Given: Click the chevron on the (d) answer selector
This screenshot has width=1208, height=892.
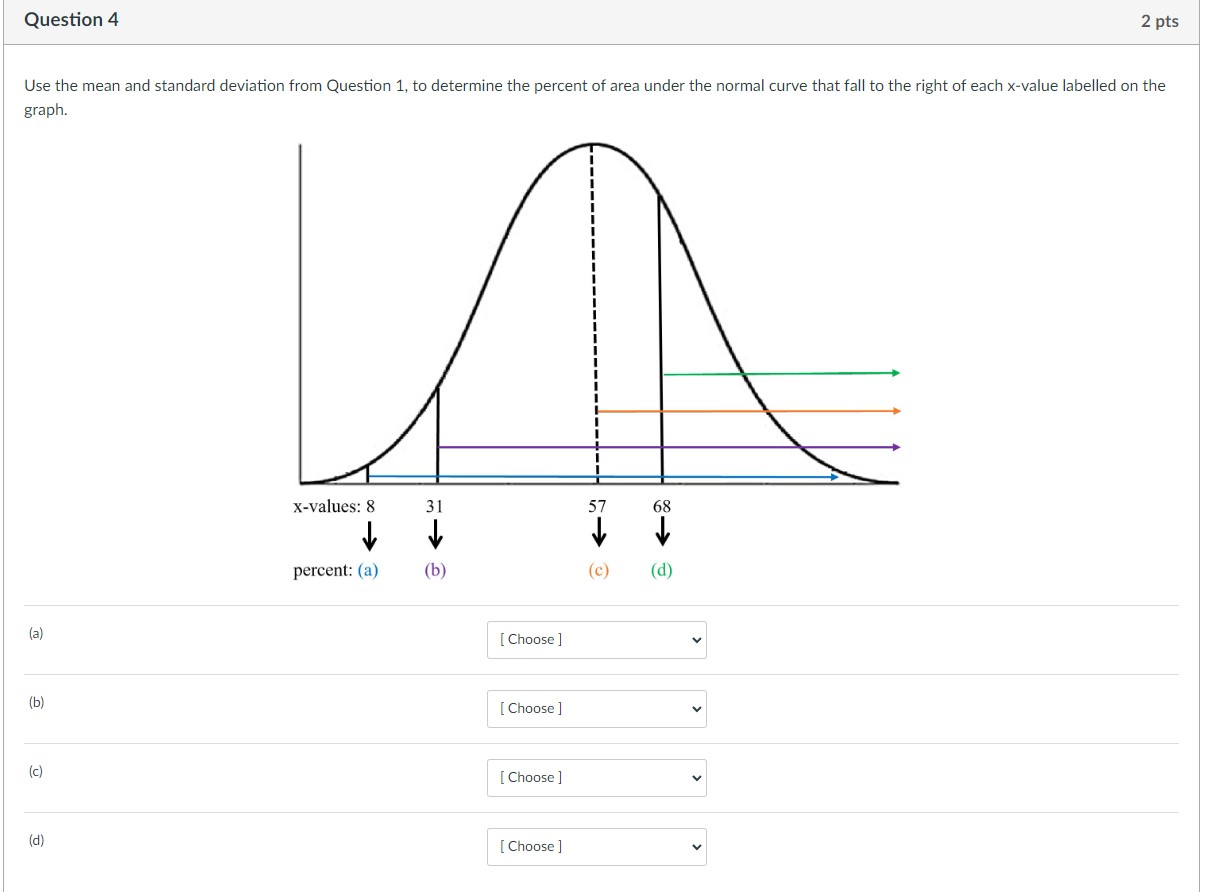Looking at the screenshot, I should [x=695, y=846].
